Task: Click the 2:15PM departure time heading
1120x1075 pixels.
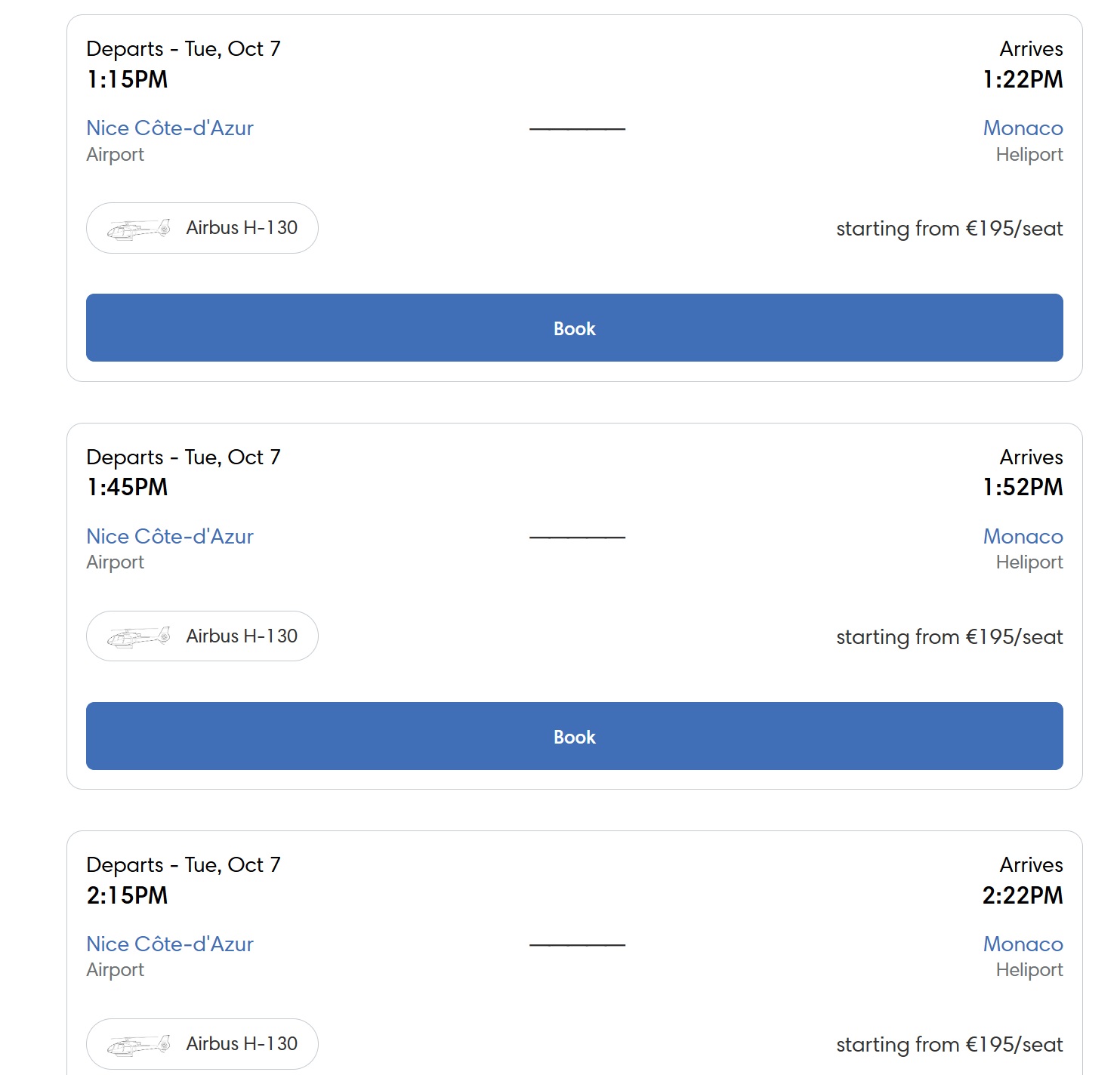Action: click(x=127, y=895)
